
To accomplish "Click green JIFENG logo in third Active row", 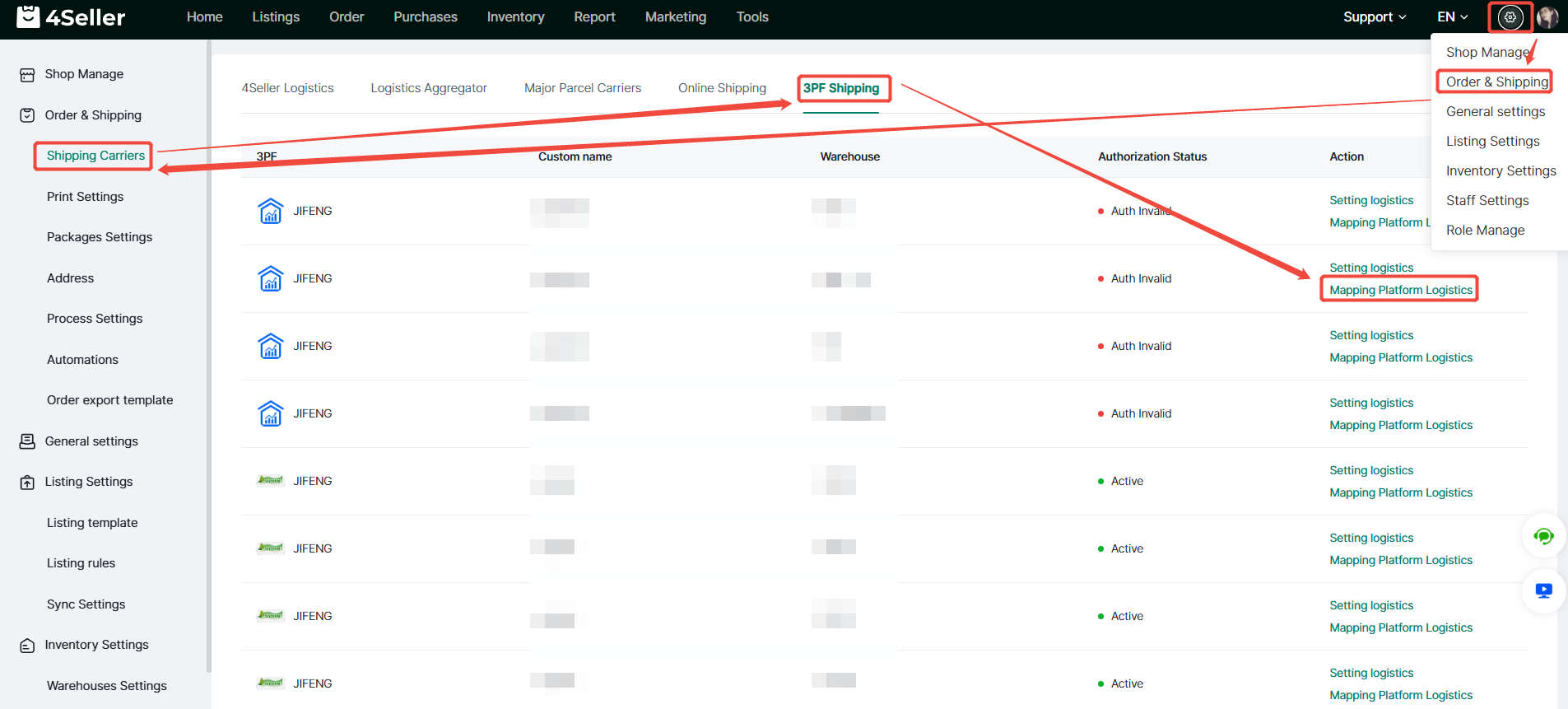I will click(271, 615).
